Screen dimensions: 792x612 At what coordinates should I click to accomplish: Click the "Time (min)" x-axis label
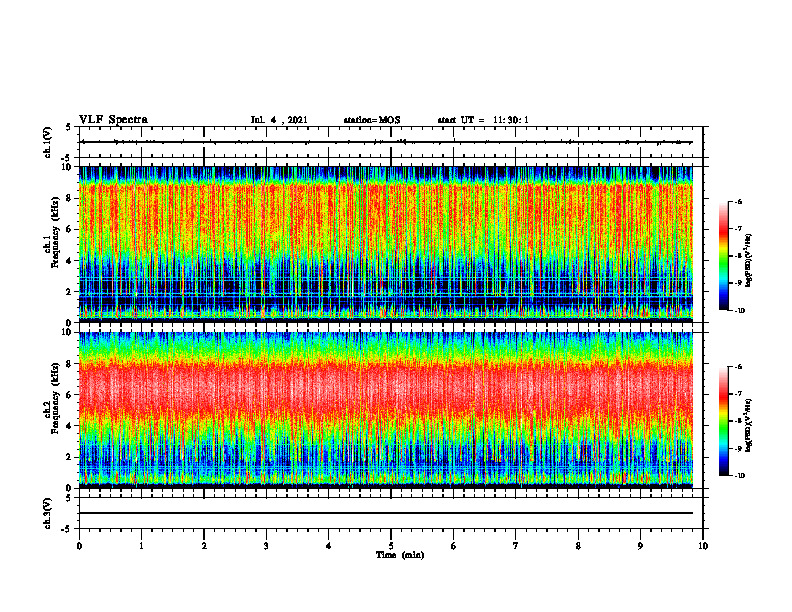(400, 555)
